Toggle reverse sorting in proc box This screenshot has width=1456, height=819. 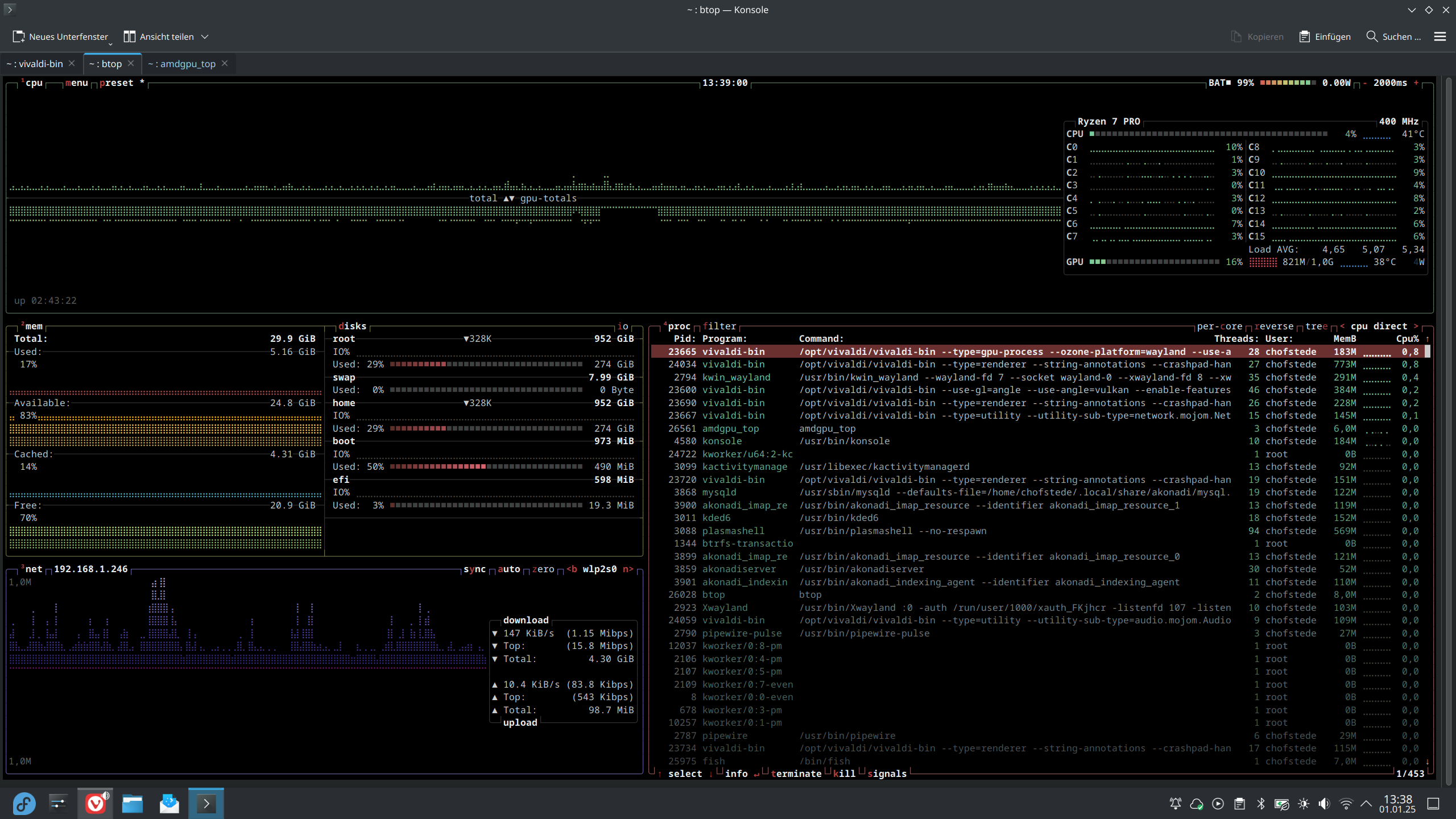[x=1273, y=326]
